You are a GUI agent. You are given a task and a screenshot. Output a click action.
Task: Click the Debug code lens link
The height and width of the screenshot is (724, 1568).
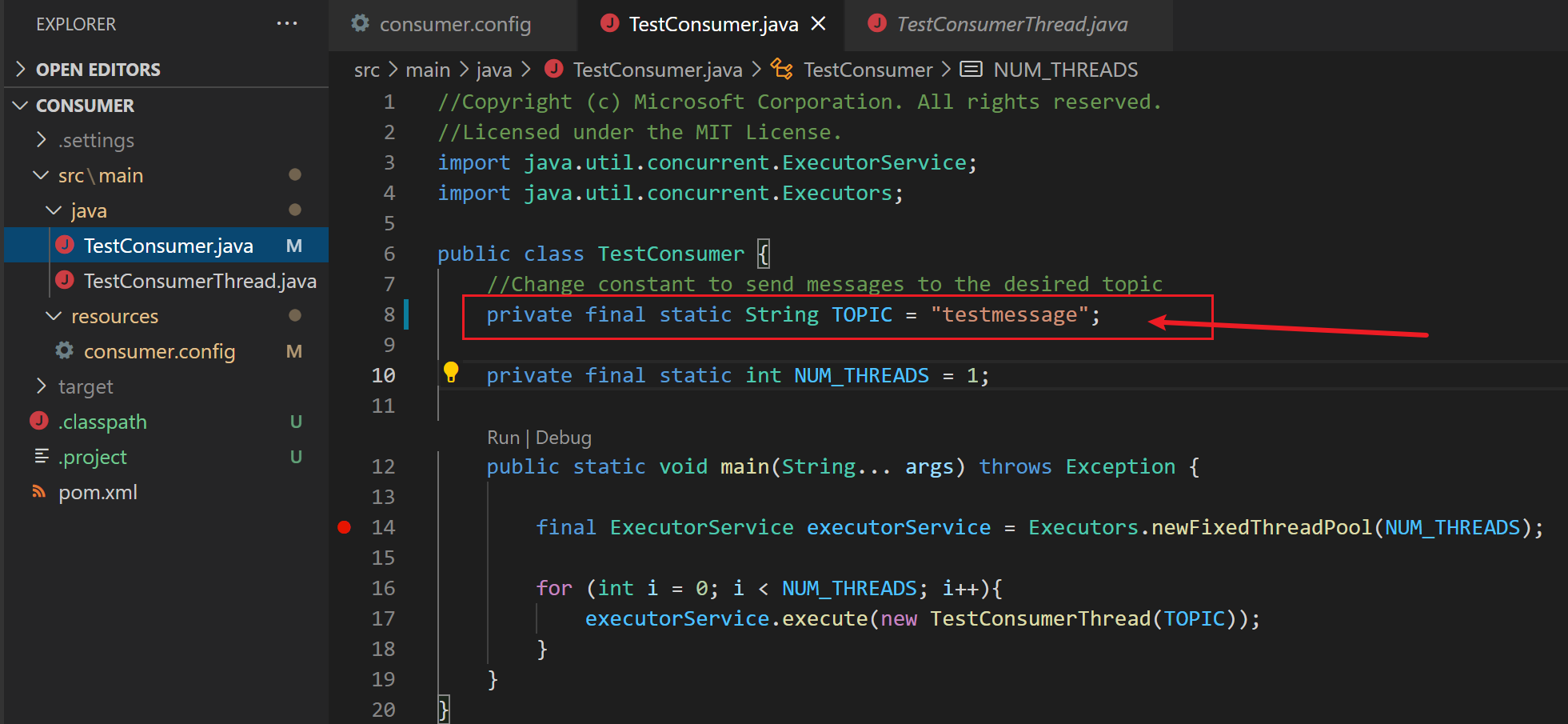(x=563, y=438)
